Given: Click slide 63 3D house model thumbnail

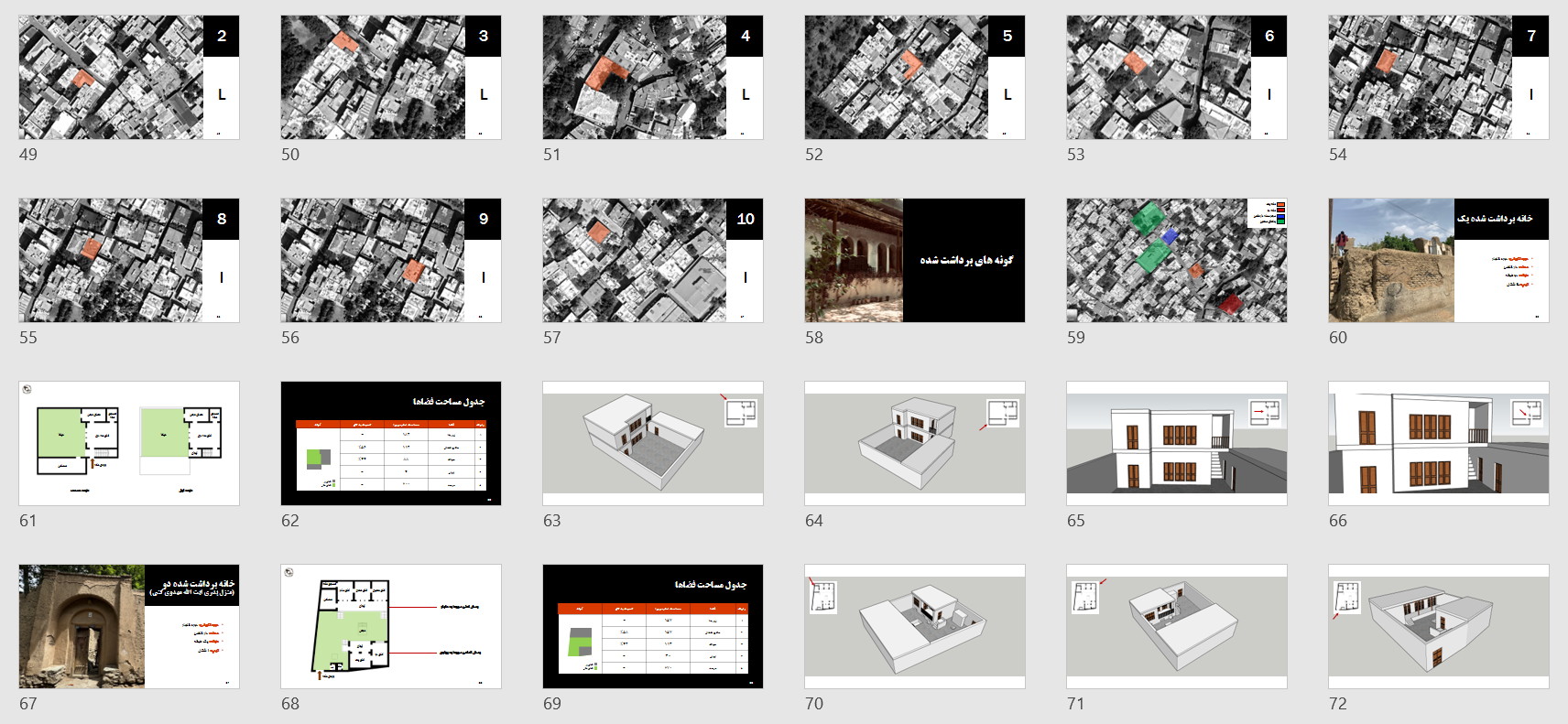Looking at the screenshot, I should tap(652, 443).
